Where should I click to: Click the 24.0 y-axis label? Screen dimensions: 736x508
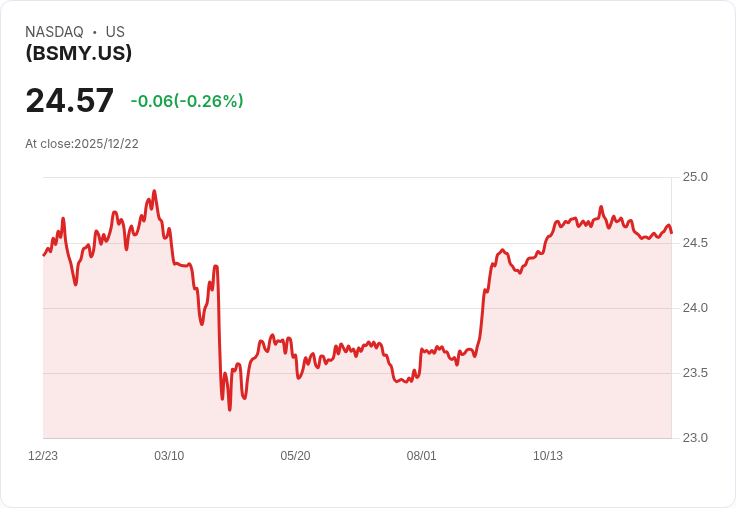click(695, 308)
